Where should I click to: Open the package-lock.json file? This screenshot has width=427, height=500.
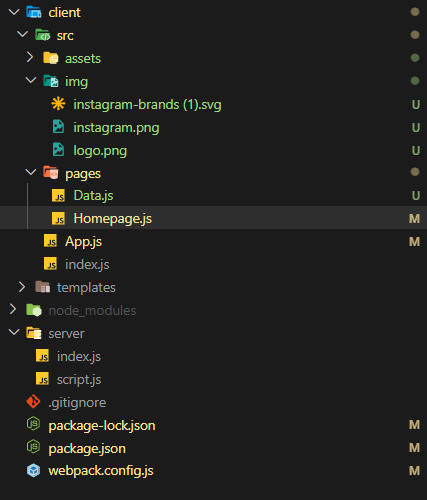(102, 426)
